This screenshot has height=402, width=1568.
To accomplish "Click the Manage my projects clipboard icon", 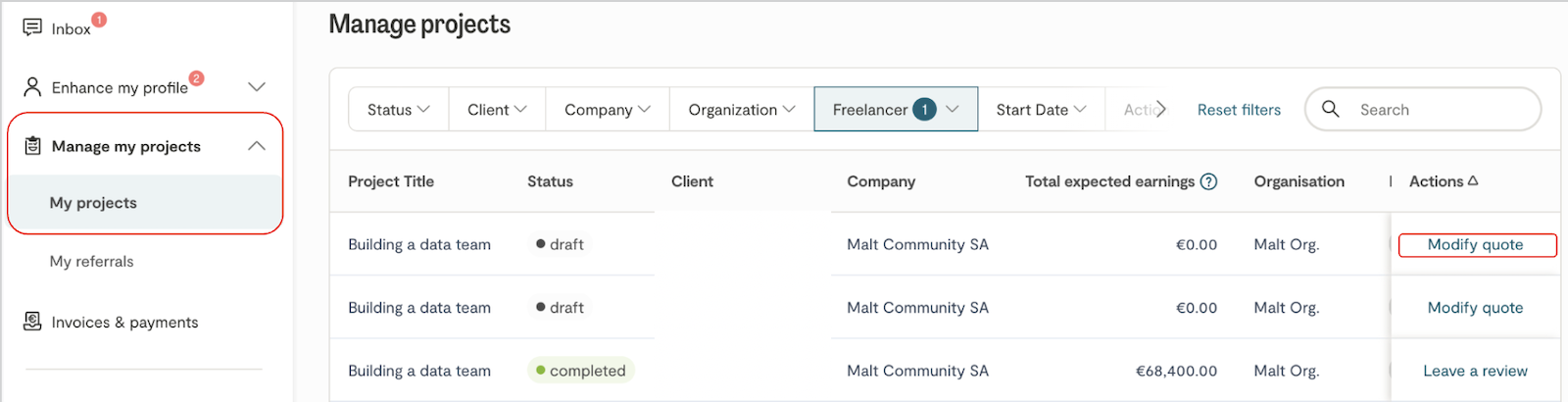I will point(32,146).
